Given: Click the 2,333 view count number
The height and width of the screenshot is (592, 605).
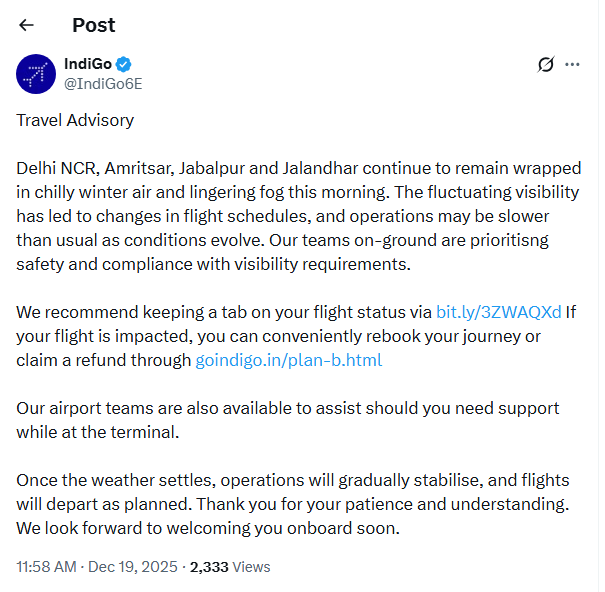Looking at the screenshot, I should click(x=209, y=567).
